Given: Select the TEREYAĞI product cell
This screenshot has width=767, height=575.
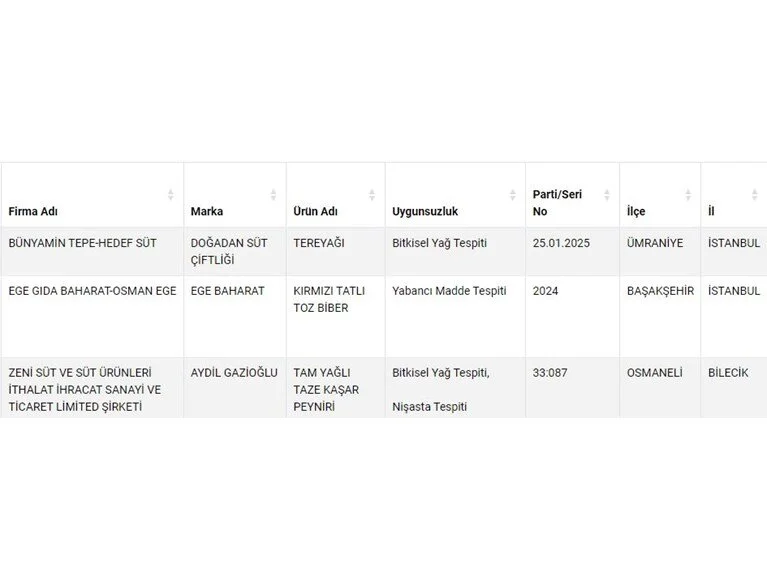Looking at the screenshot, I should tap(318, 243).
